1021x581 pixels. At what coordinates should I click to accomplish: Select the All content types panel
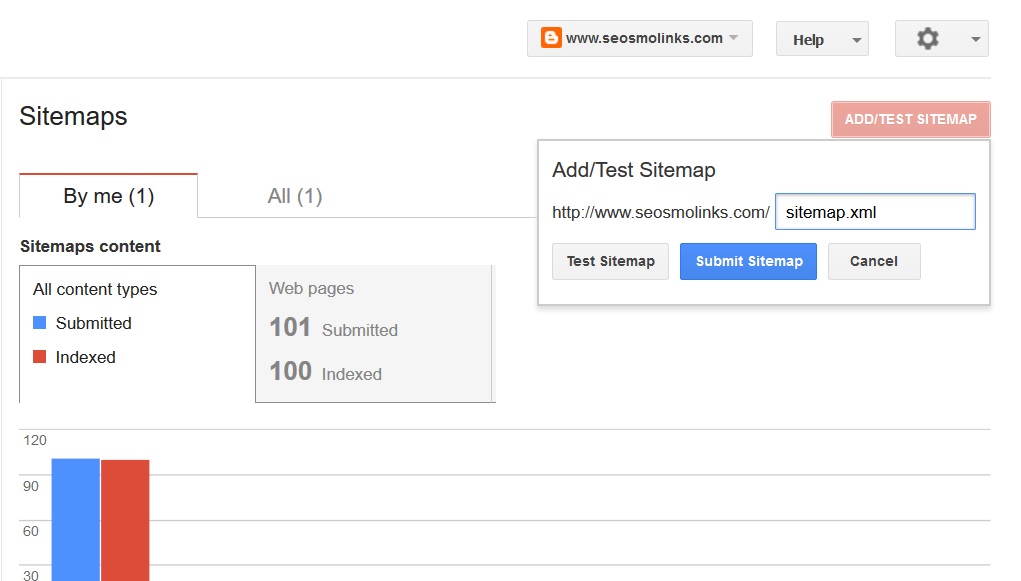click(x=137, y=333)
